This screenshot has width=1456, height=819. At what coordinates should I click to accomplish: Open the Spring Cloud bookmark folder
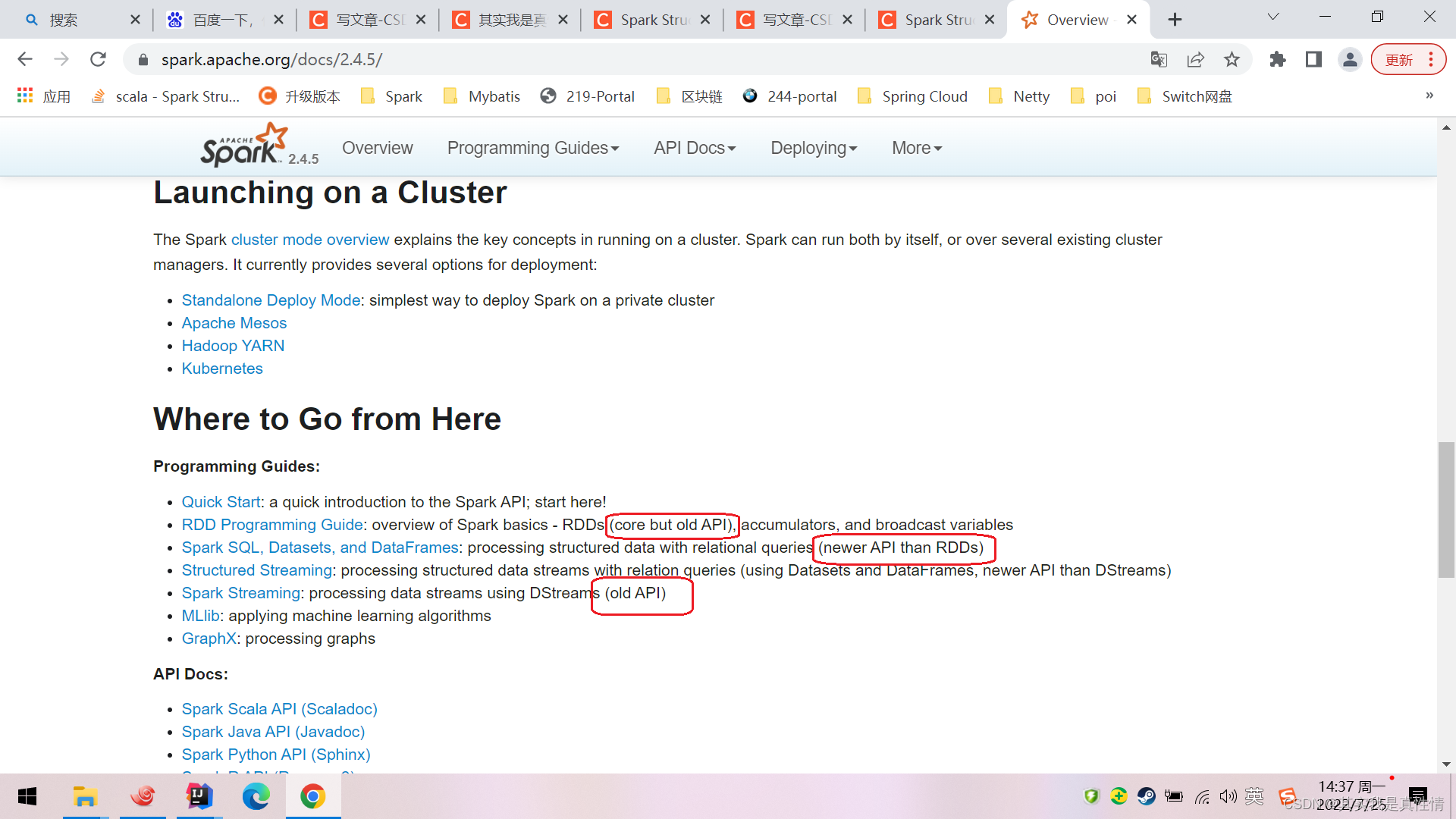pos(912,96)
